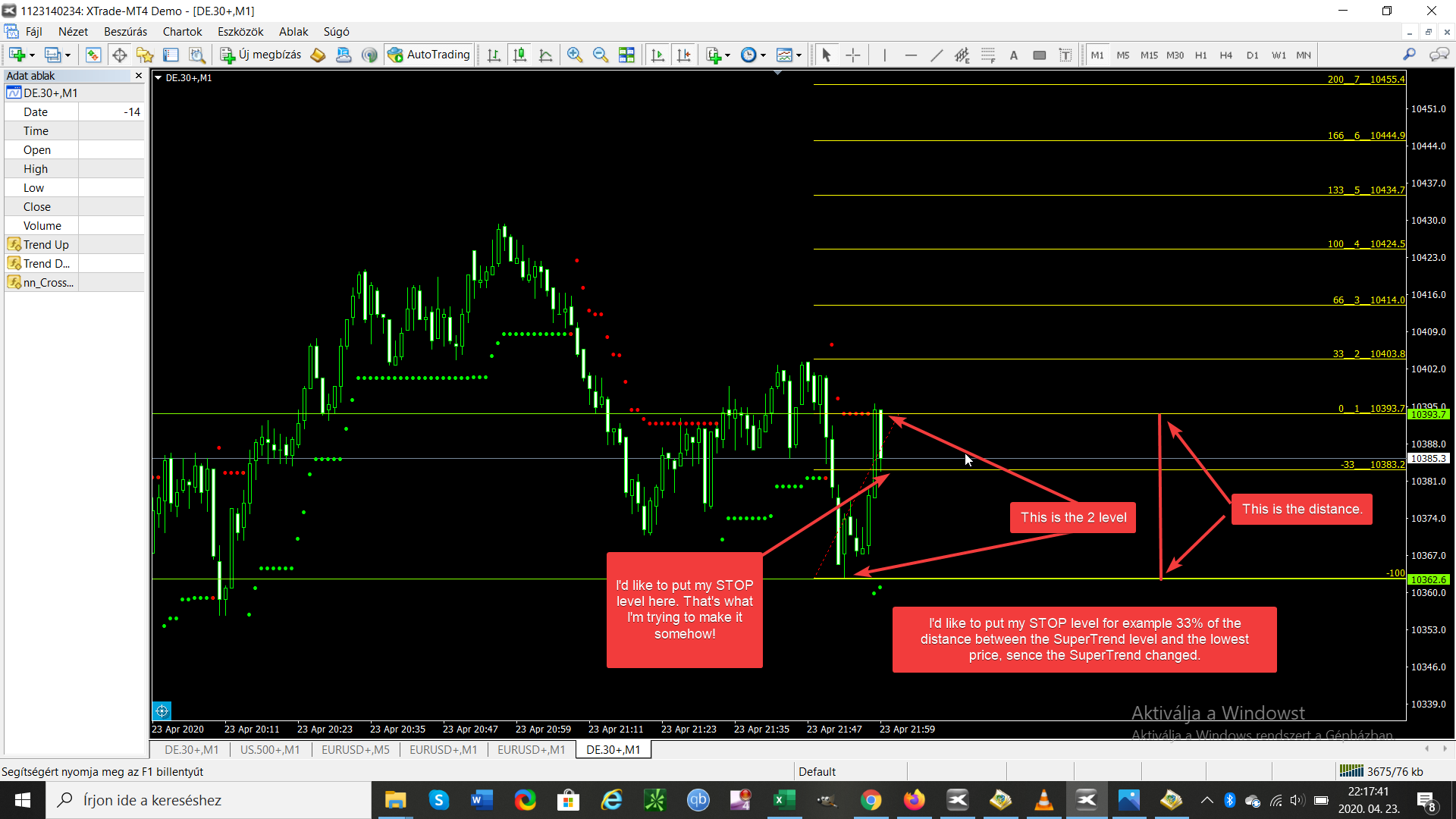Screen dimensions: 1456x819
Task: Toggle the AutoTrading button
Action: pos(429,55)
